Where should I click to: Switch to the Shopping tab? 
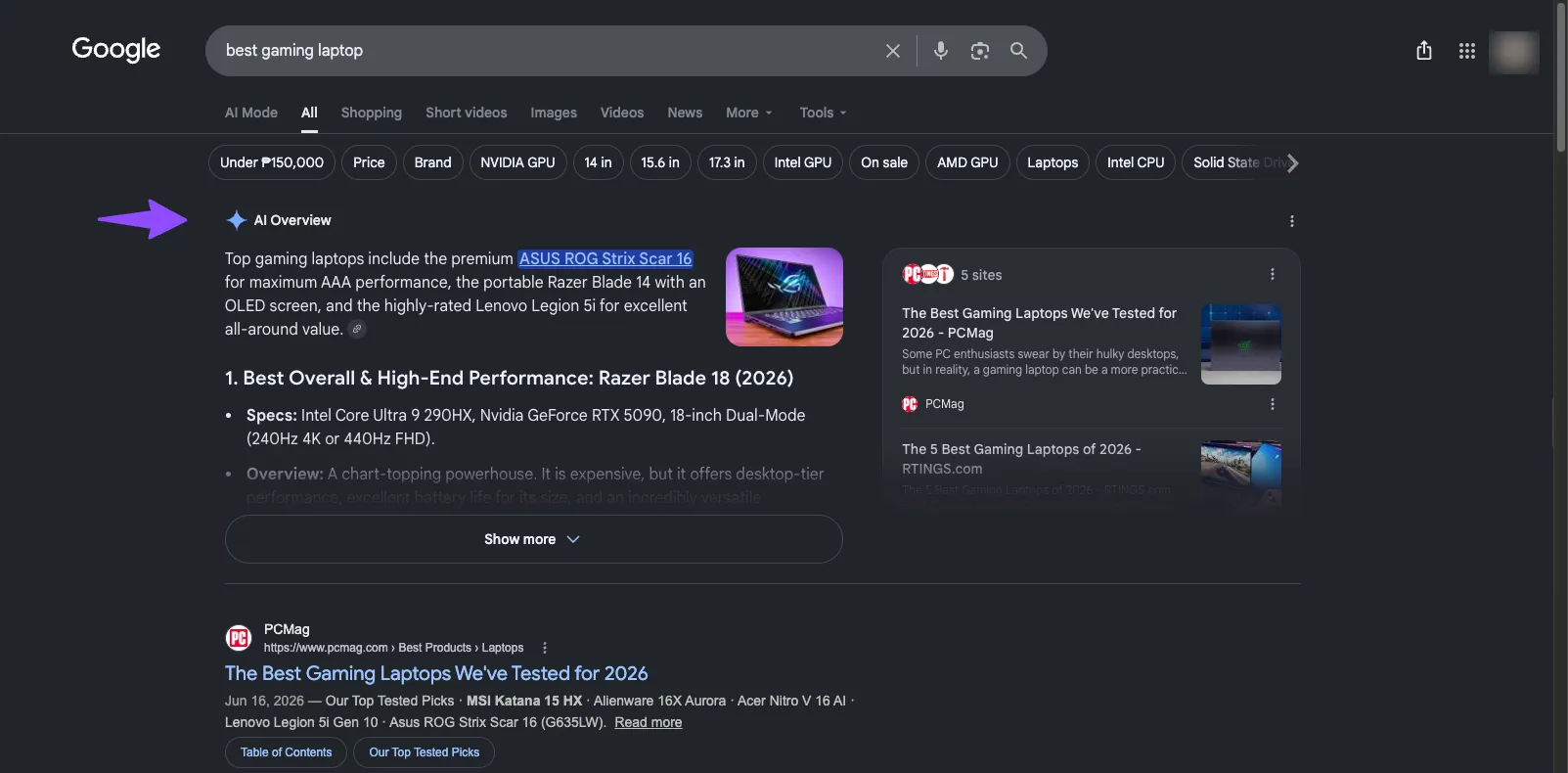coord(372,113)
